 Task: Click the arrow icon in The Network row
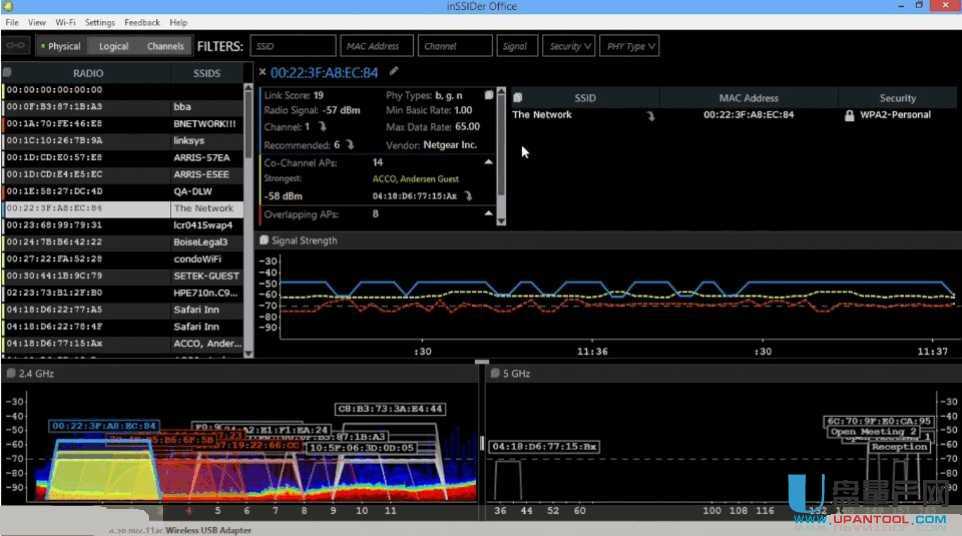pos(651,115)
